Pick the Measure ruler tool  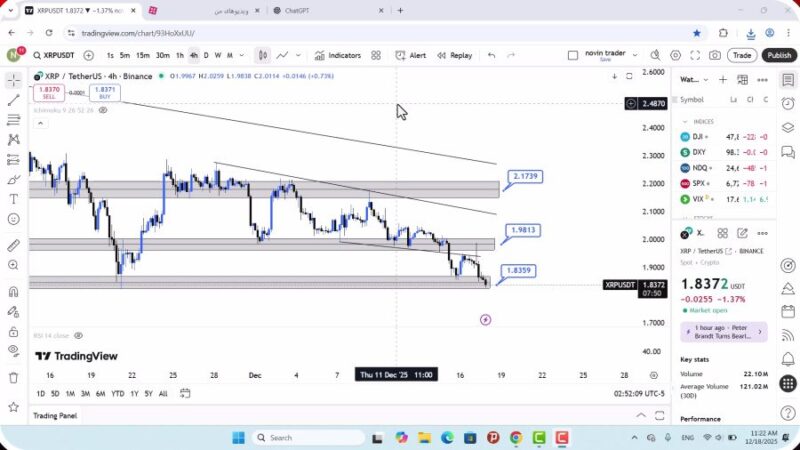point(13,245)
